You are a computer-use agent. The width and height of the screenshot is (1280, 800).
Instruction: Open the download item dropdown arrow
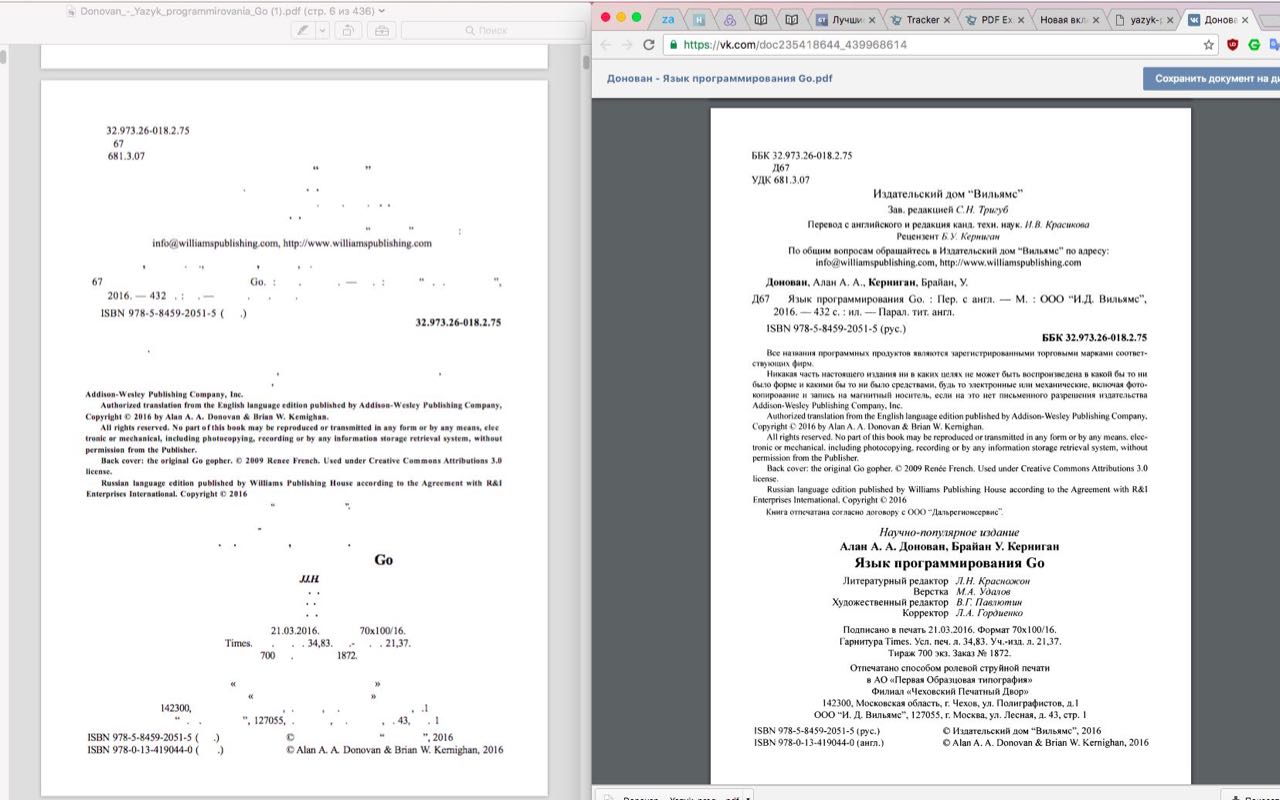point(749,797)
